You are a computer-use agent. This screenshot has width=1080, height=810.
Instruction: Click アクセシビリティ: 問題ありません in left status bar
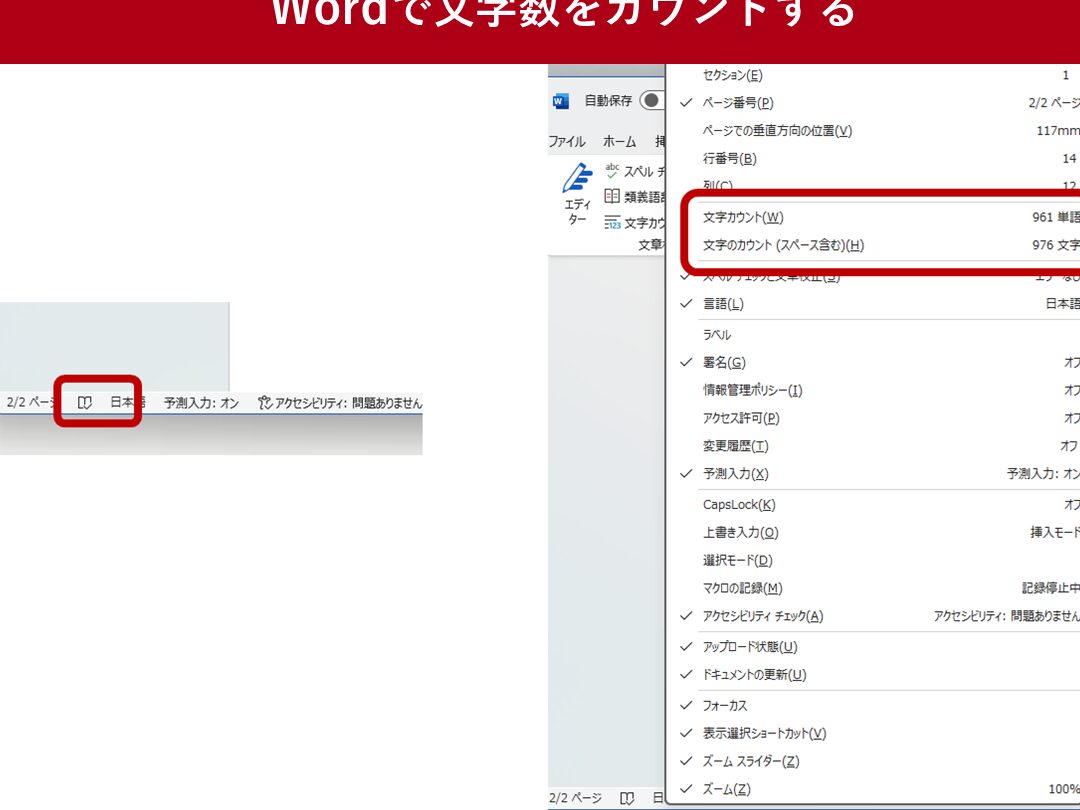(x=349, y=403)
